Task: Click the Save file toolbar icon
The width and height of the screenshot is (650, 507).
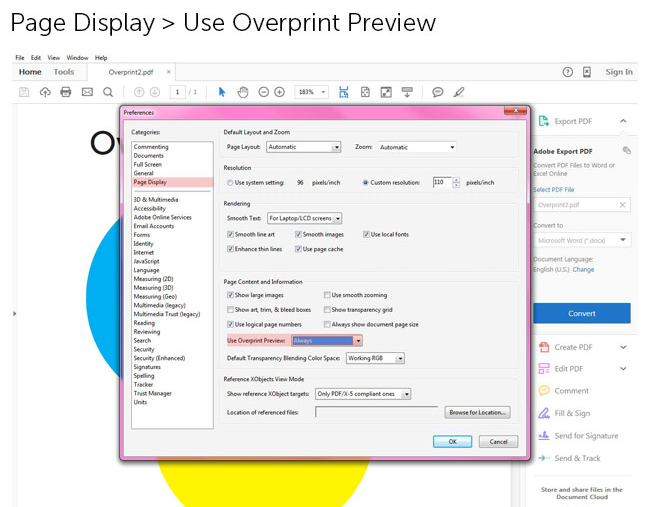Action: (24, 92)
